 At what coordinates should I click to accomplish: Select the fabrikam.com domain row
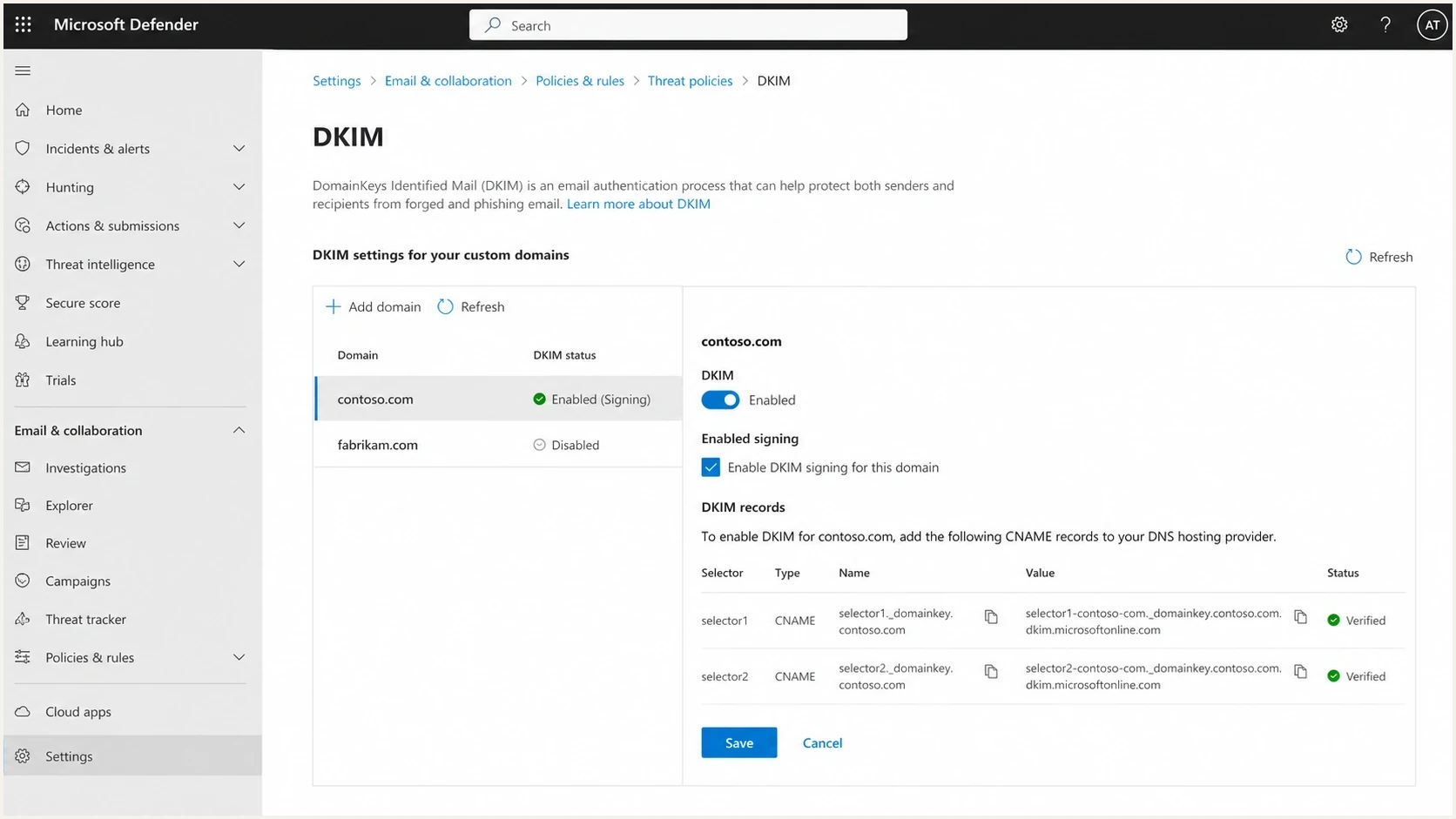[498, 445]
